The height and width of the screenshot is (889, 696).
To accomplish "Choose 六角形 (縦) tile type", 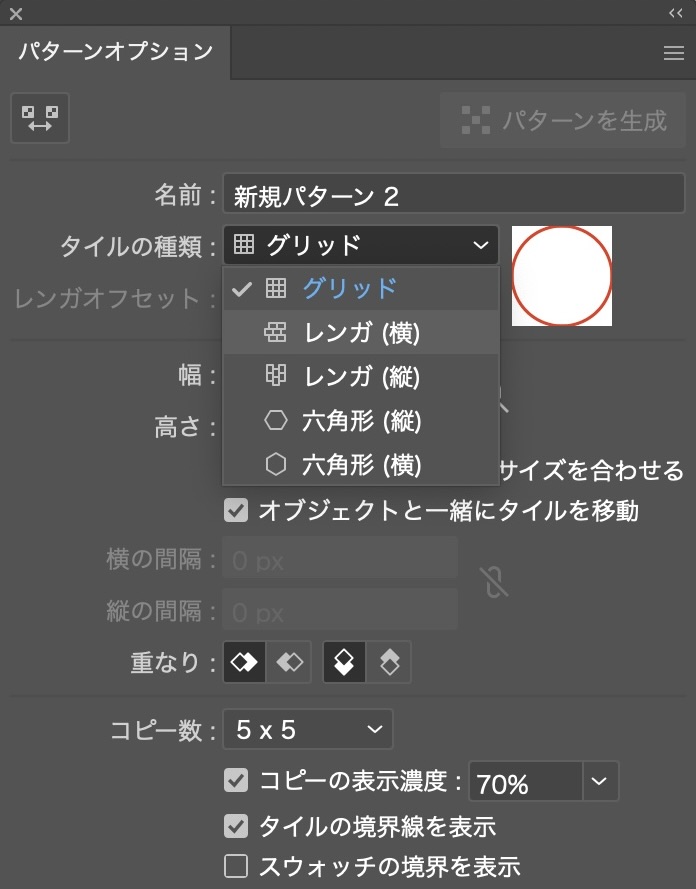I will coord(360,421).
